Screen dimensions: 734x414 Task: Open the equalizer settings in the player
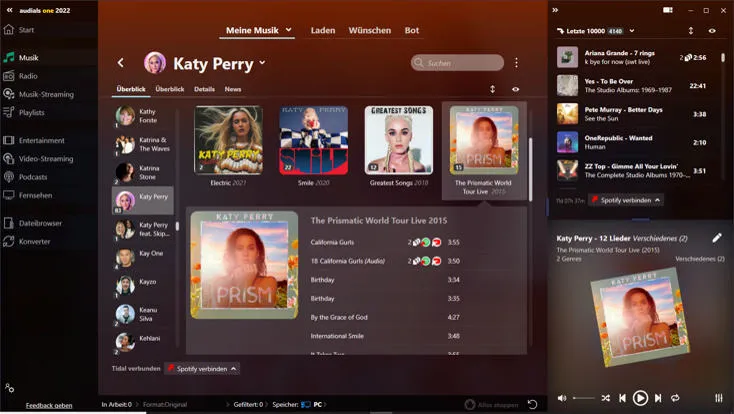tap(719, 398)
